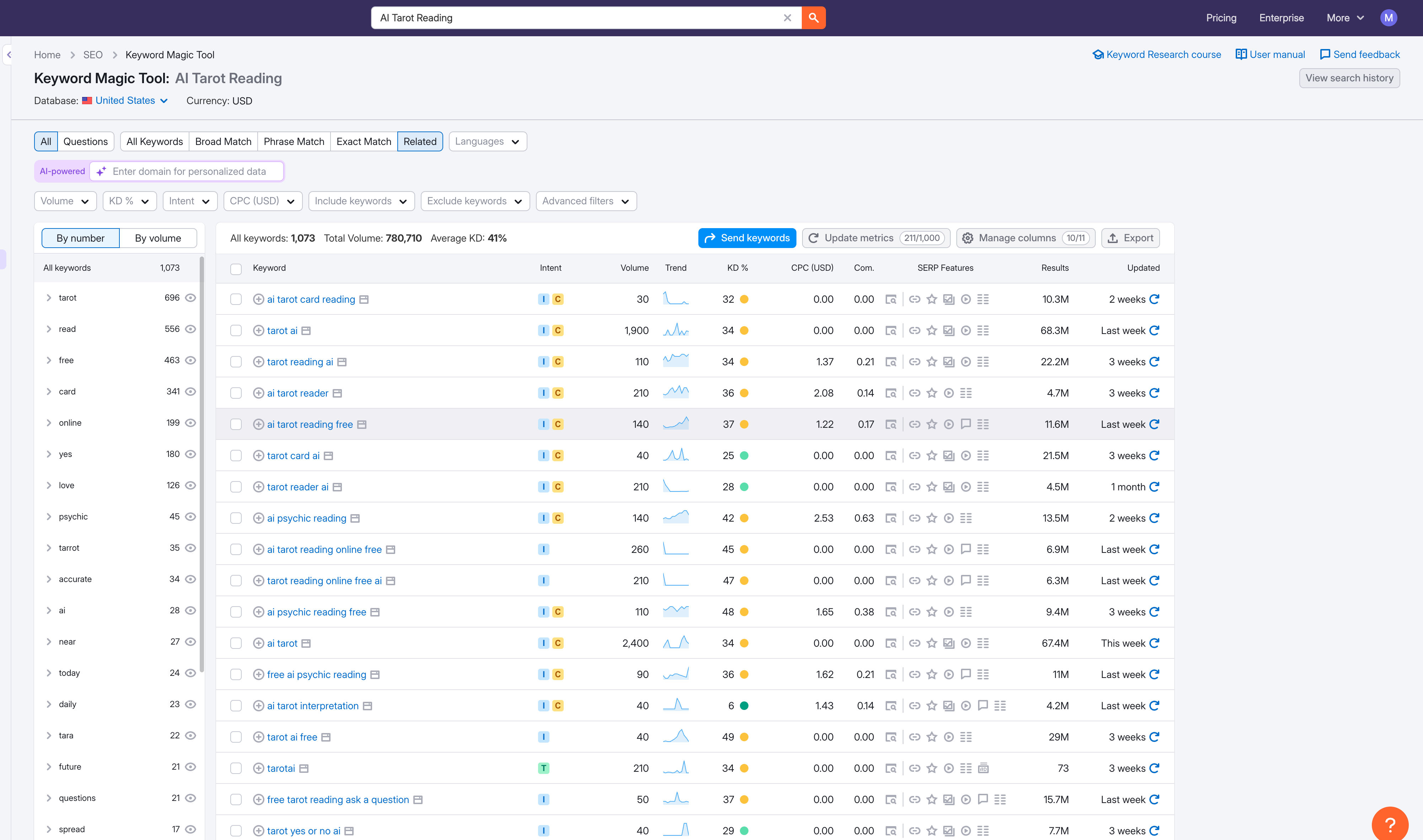This screenshot has width=1423, height=840.
Task: Open the user avatar M icon
Action: (1388, 17)
